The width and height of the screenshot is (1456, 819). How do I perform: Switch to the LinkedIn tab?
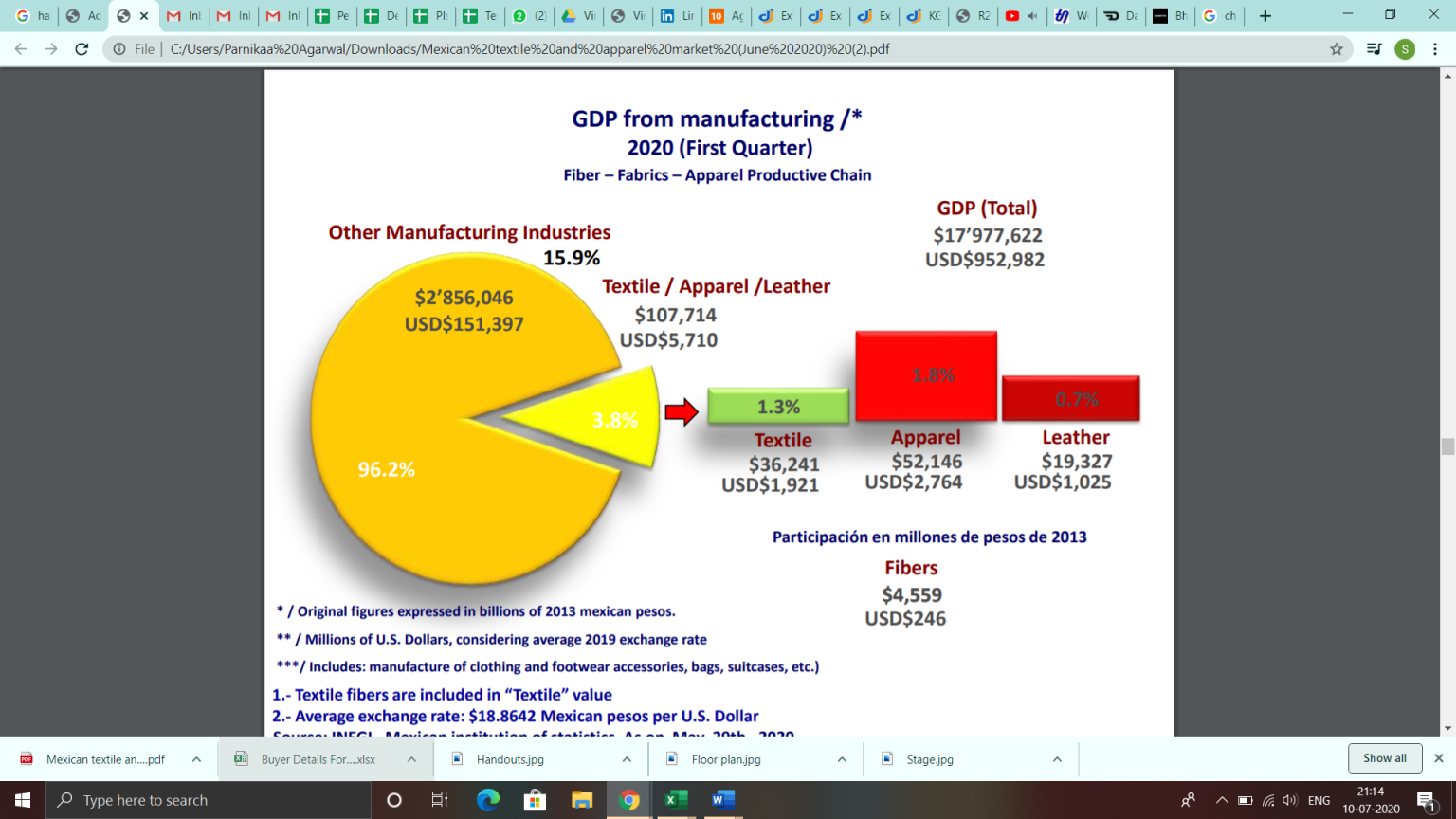click(677, 16)
